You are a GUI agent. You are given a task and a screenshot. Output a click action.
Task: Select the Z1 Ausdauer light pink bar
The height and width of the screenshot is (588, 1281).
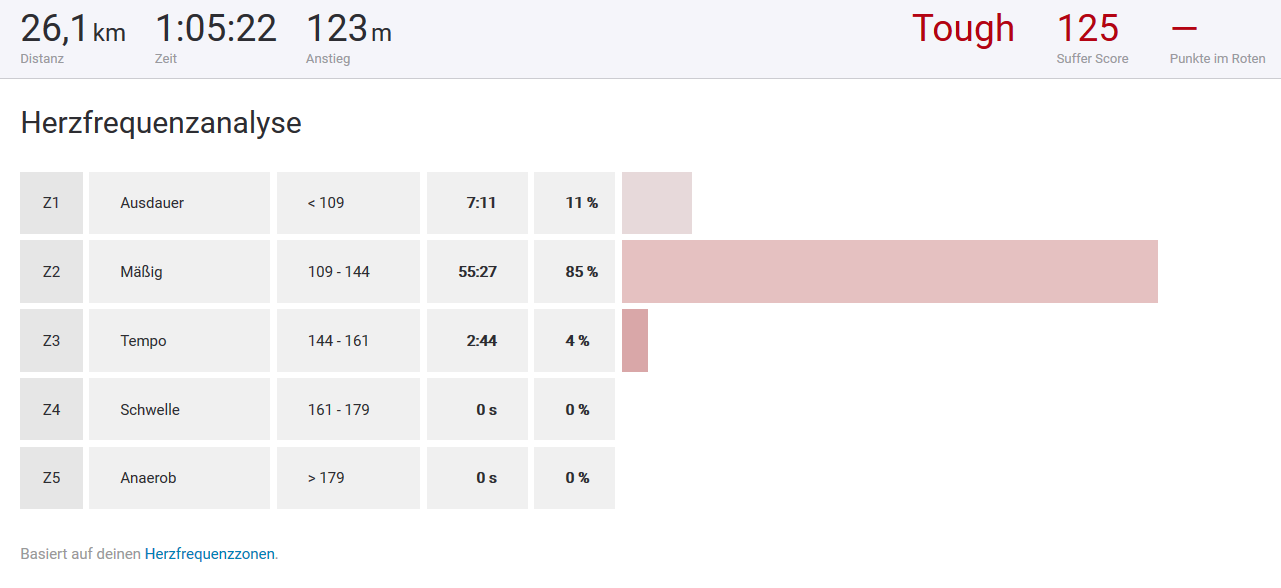pyautogui.click(x=656, y=203)
